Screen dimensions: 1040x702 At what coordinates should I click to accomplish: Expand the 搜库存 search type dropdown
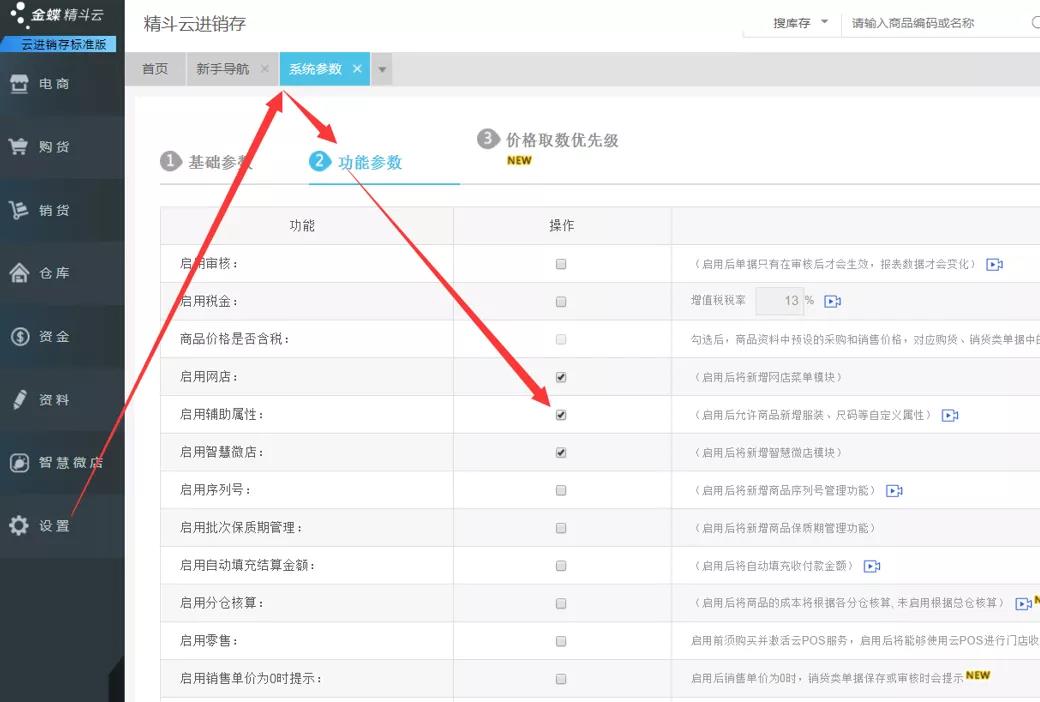[x=801, y=23]
